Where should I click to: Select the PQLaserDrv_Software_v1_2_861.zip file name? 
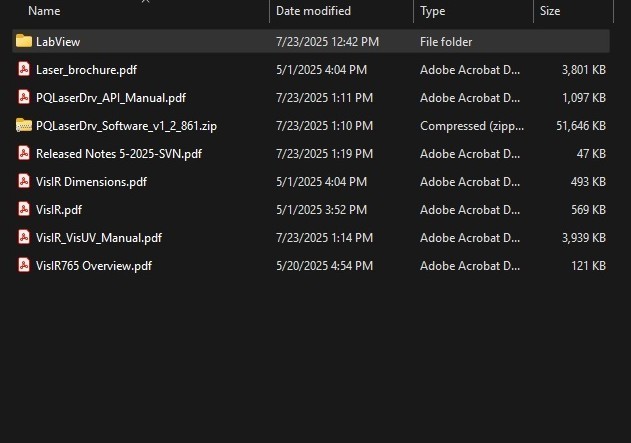pos(125,126)
